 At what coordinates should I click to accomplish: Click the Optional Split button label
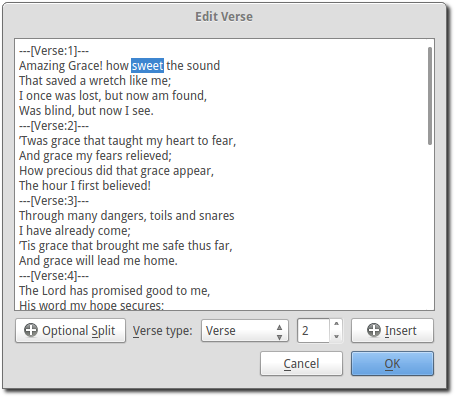click(78, 331)
